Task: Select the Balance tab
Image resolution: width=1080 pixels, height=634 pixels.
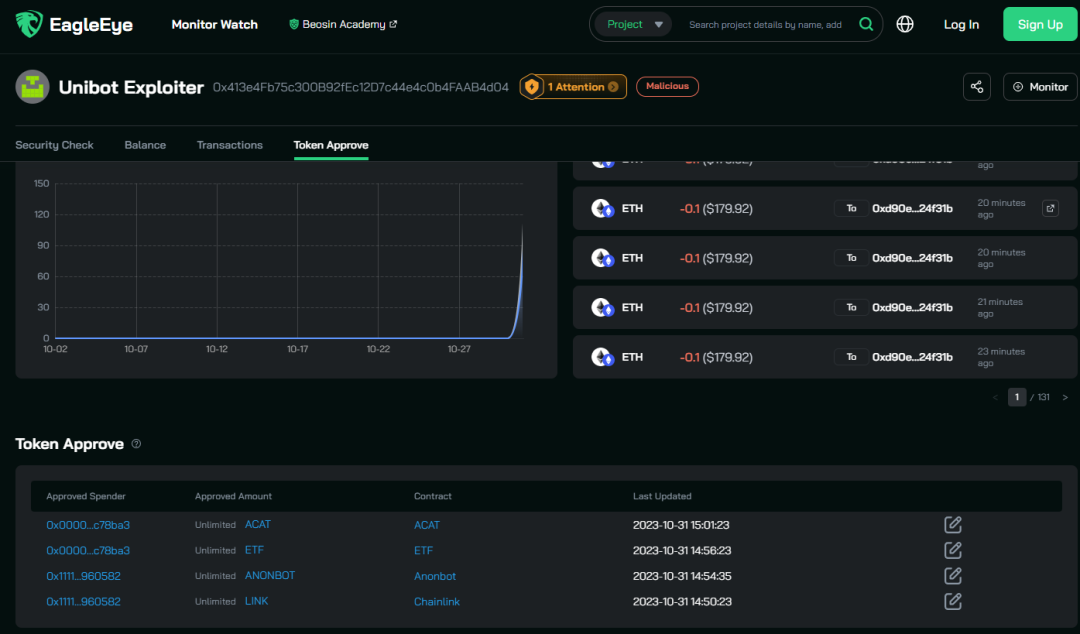Action: [145, 145]
